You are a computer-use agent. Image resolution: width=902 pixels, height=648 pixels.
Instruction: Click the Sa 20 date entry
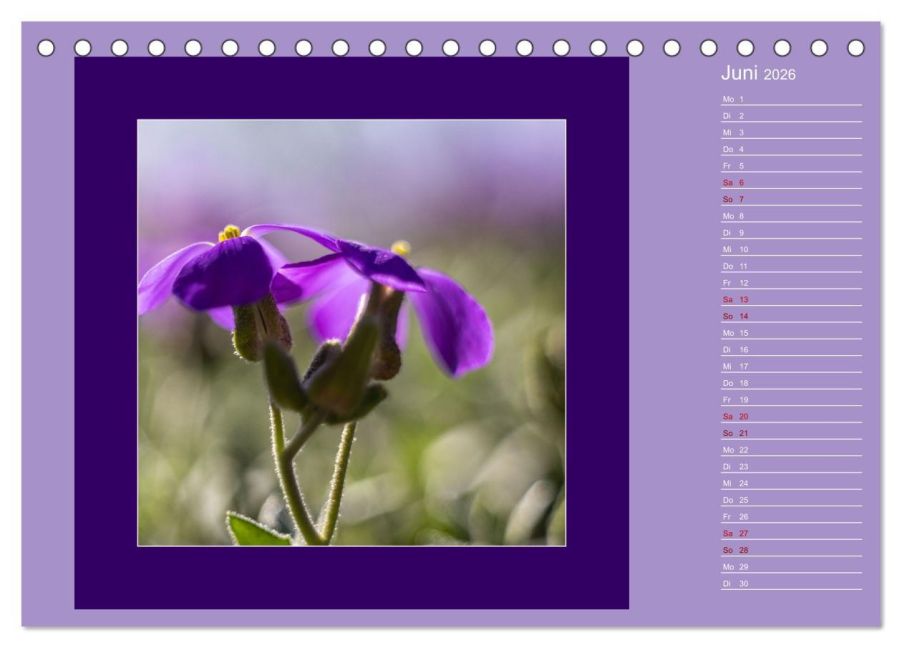[x=735, y=416]
